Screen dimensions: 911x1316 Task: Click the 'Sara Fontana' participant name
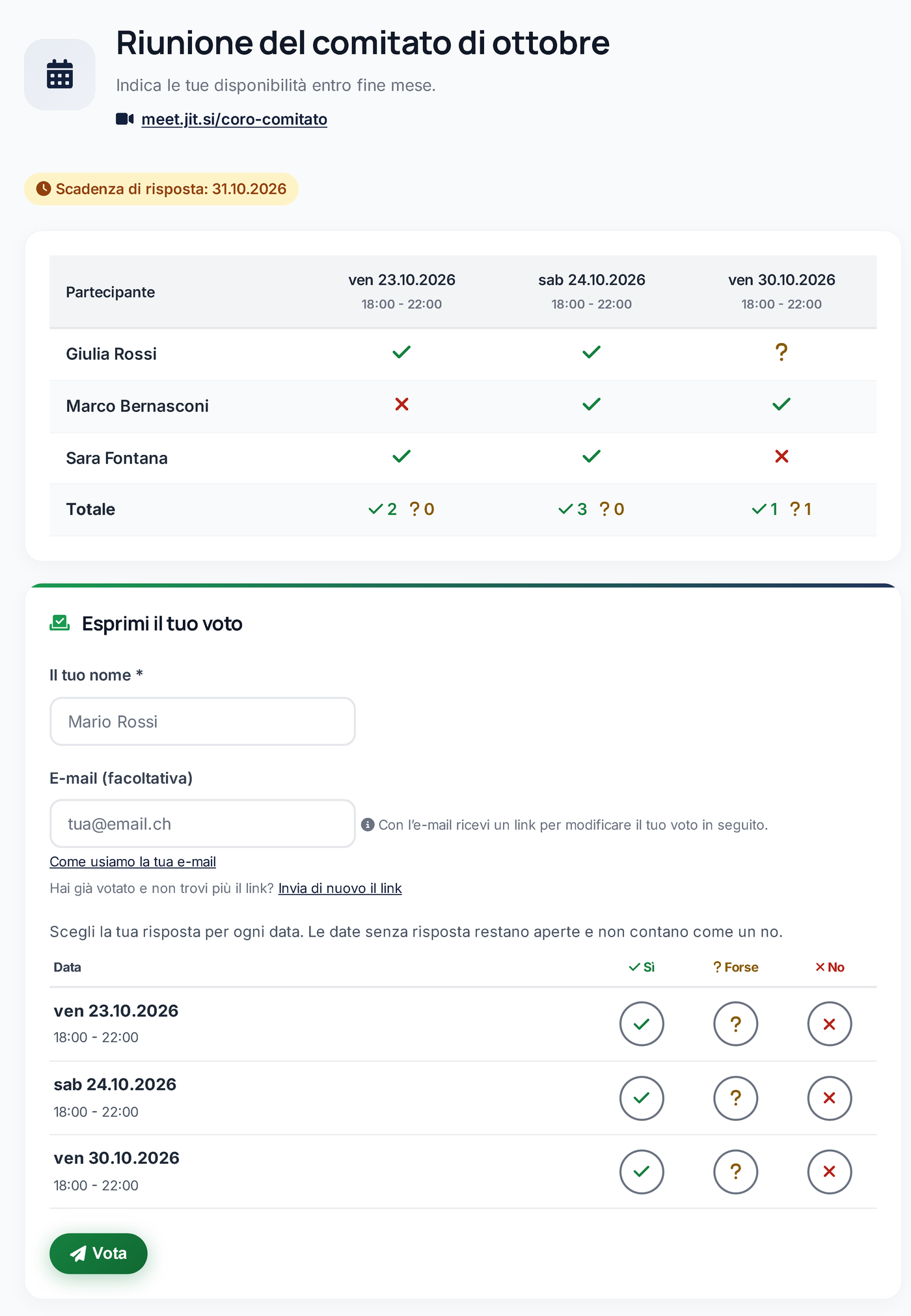click(x=116, y=458)
